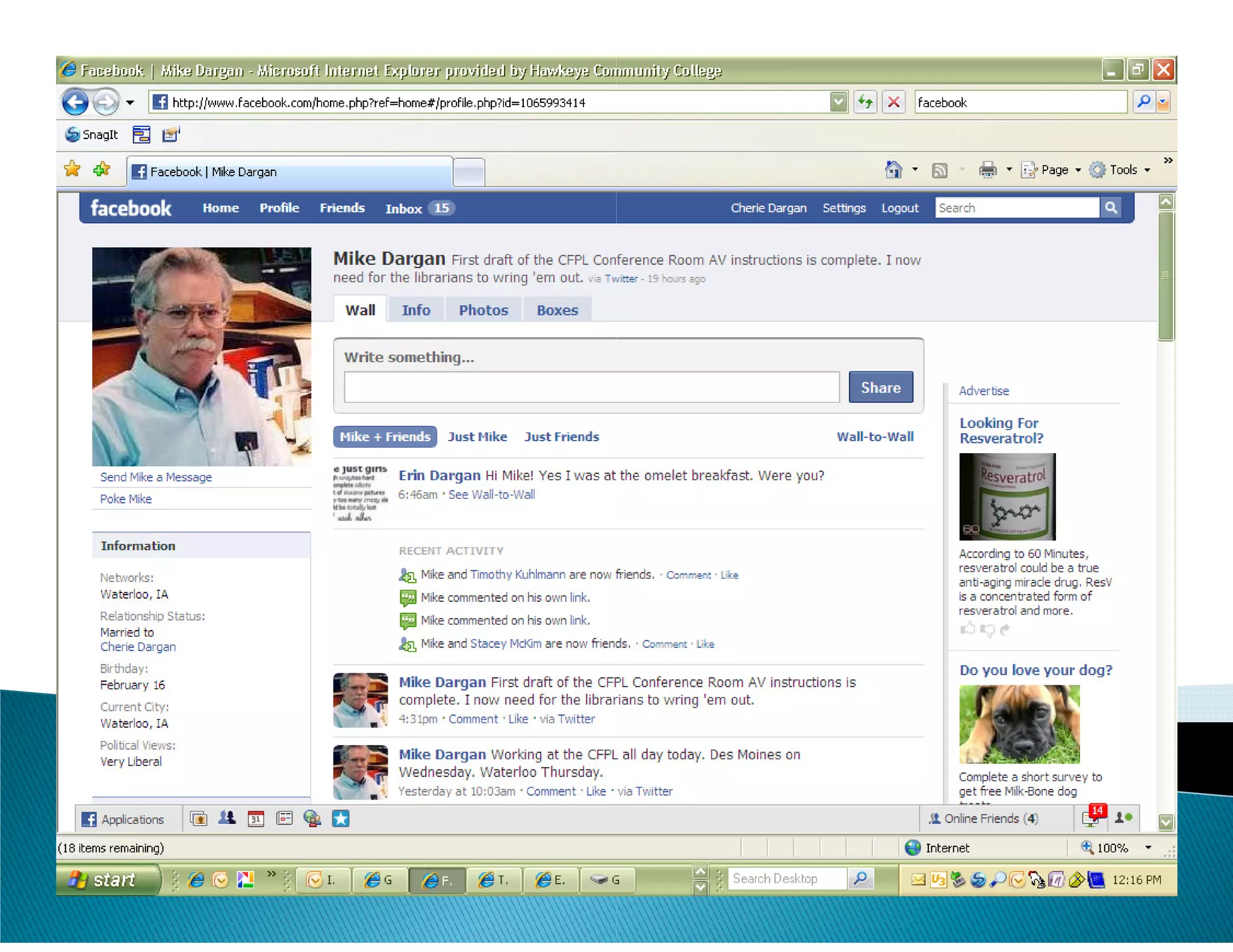The width and height of the screenshot is (1233, 952).
Task: Switch to the Photos tab
Action: click(483, 310)
